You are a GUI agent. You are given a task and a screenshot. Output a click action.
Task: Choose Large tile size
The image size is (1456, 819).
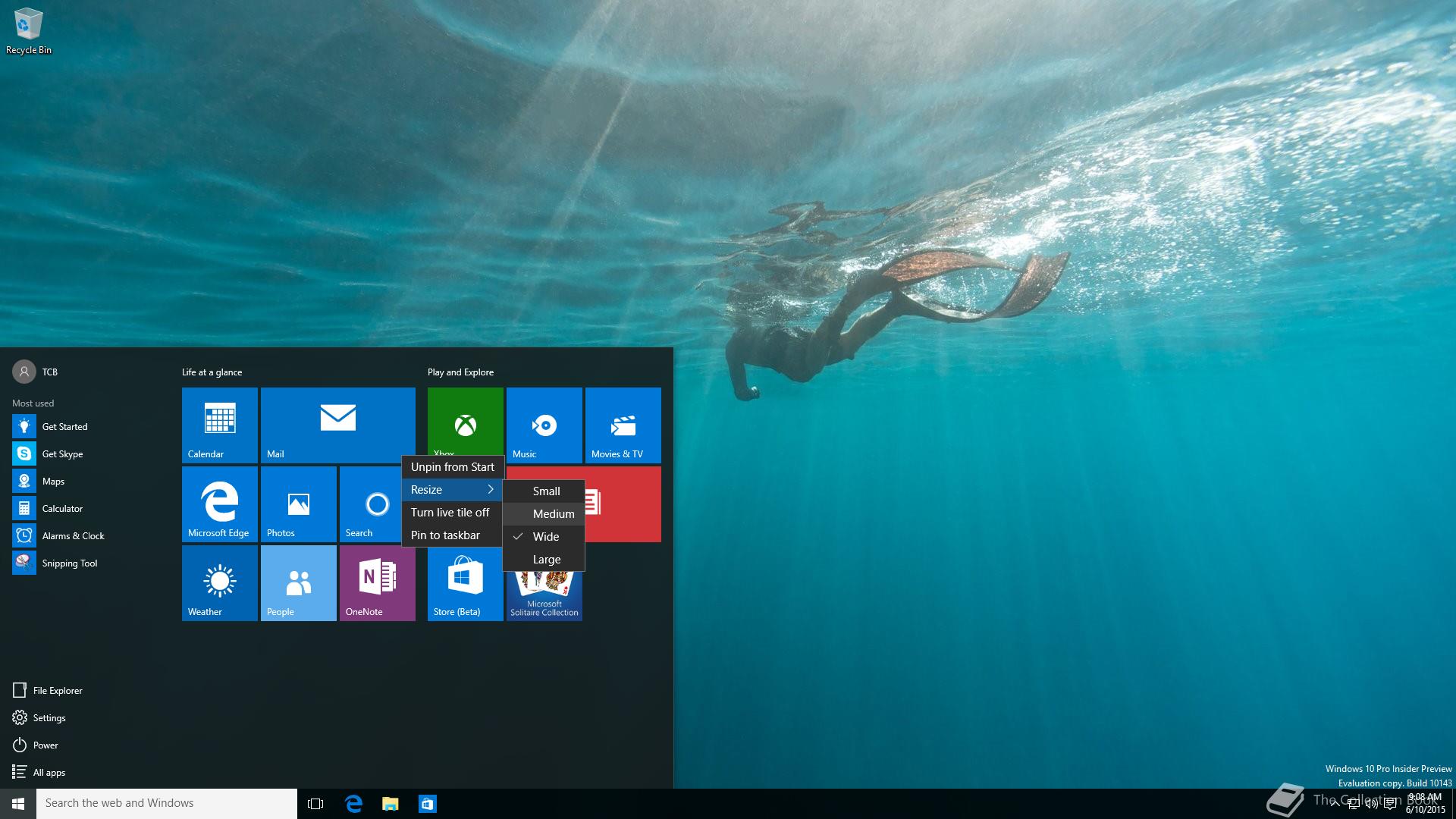[x=544, y=560]
